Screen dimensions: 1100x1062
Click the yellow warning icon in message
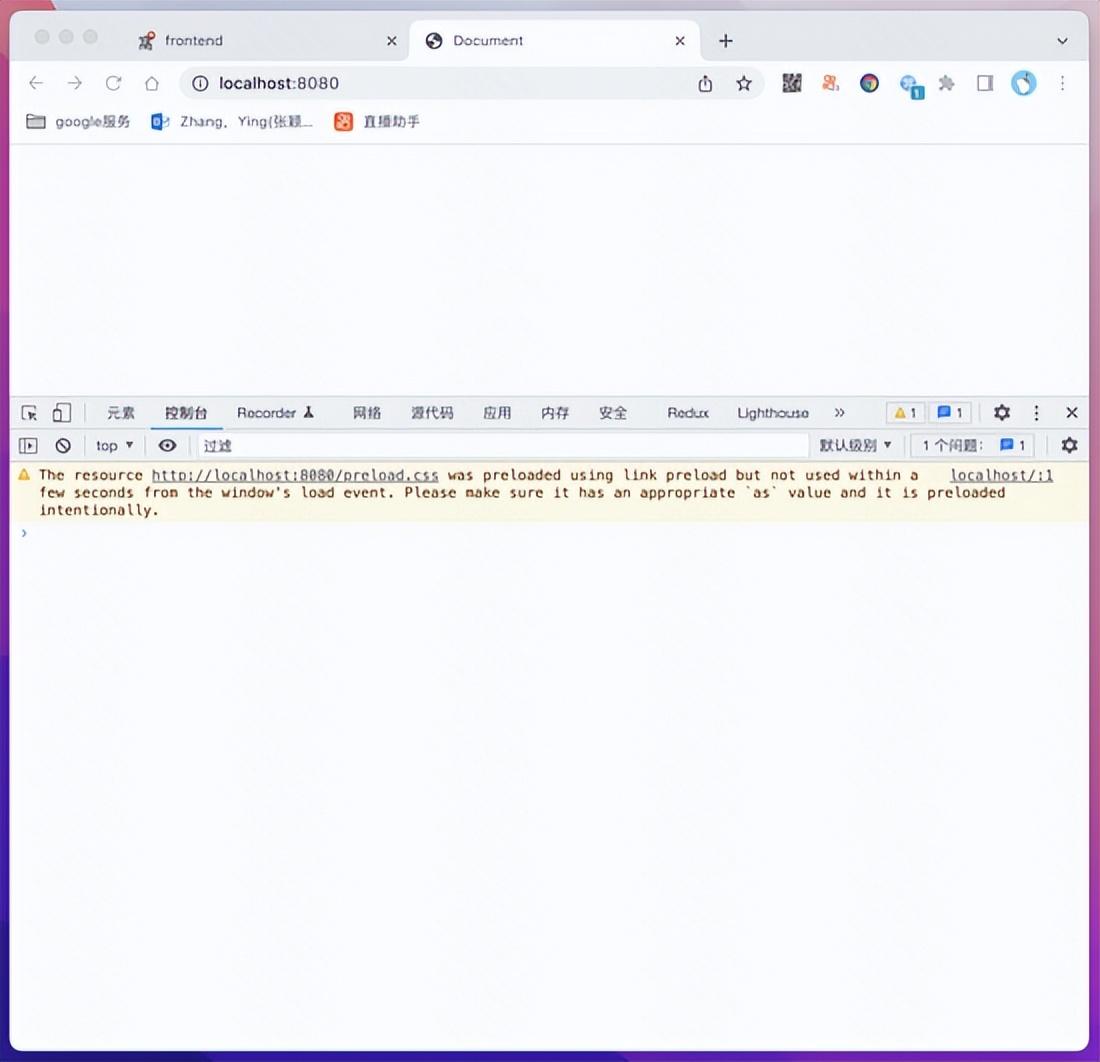[24, 475]
